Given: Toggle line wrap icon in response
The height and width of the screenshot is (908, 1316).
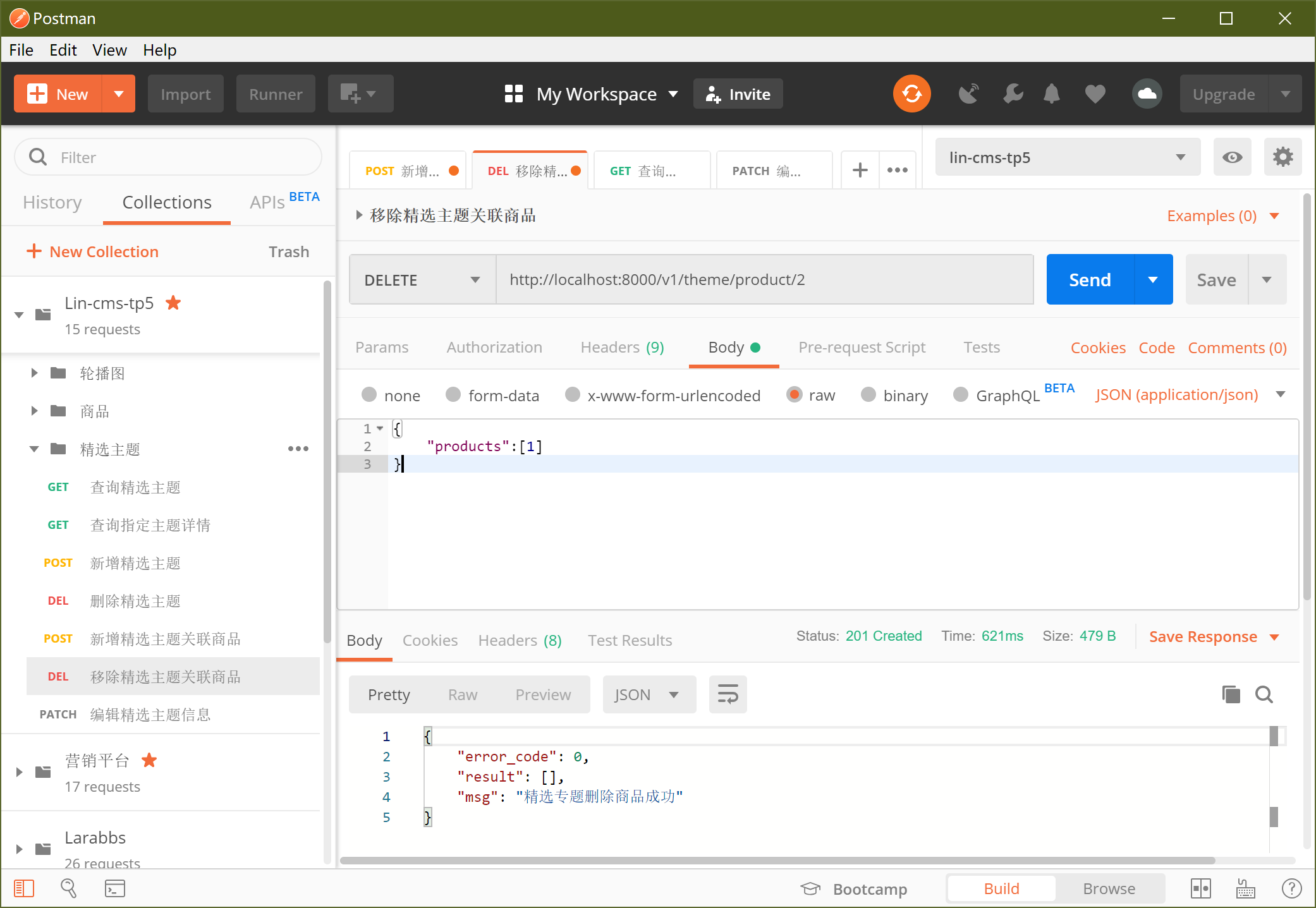Looking at the screenshot, I should (728, 694).
